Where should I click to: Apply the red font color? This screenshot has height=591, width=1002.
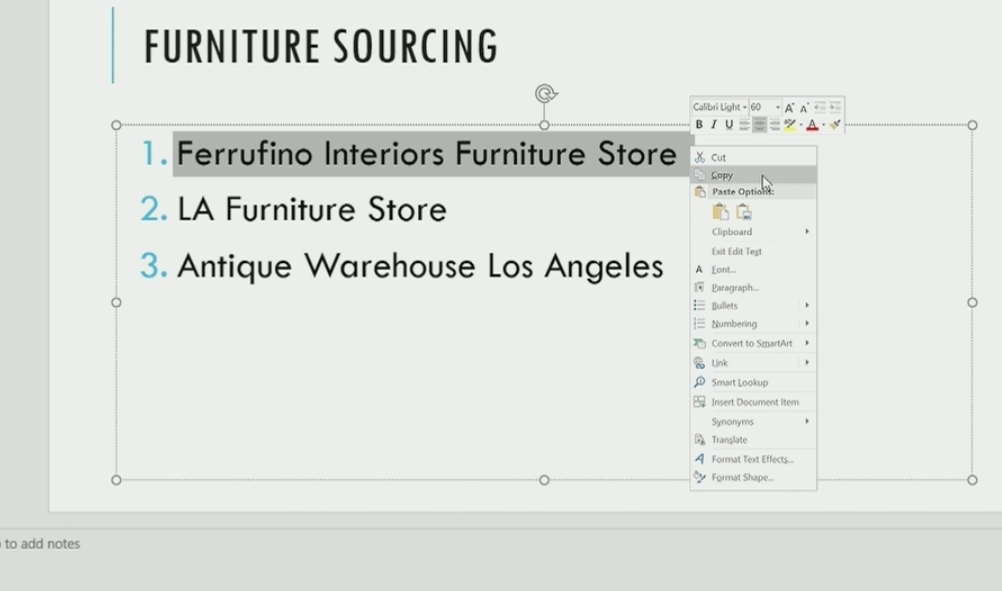812,125
